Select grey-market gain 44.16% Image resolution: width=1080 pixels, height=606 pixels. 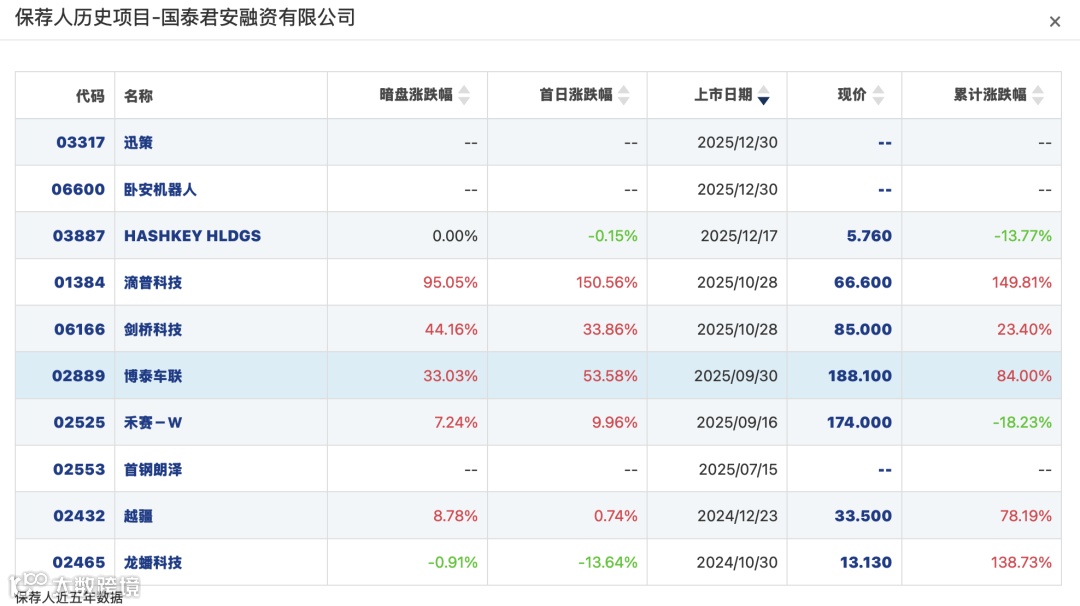pyautogui.click(x=451, y=329)
